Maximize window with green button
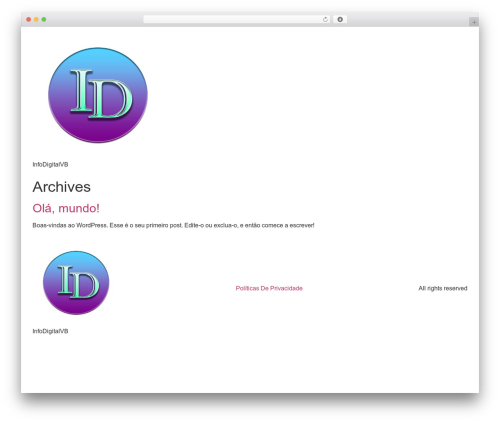Screen dimensions: 500x423 coord(44,19)
